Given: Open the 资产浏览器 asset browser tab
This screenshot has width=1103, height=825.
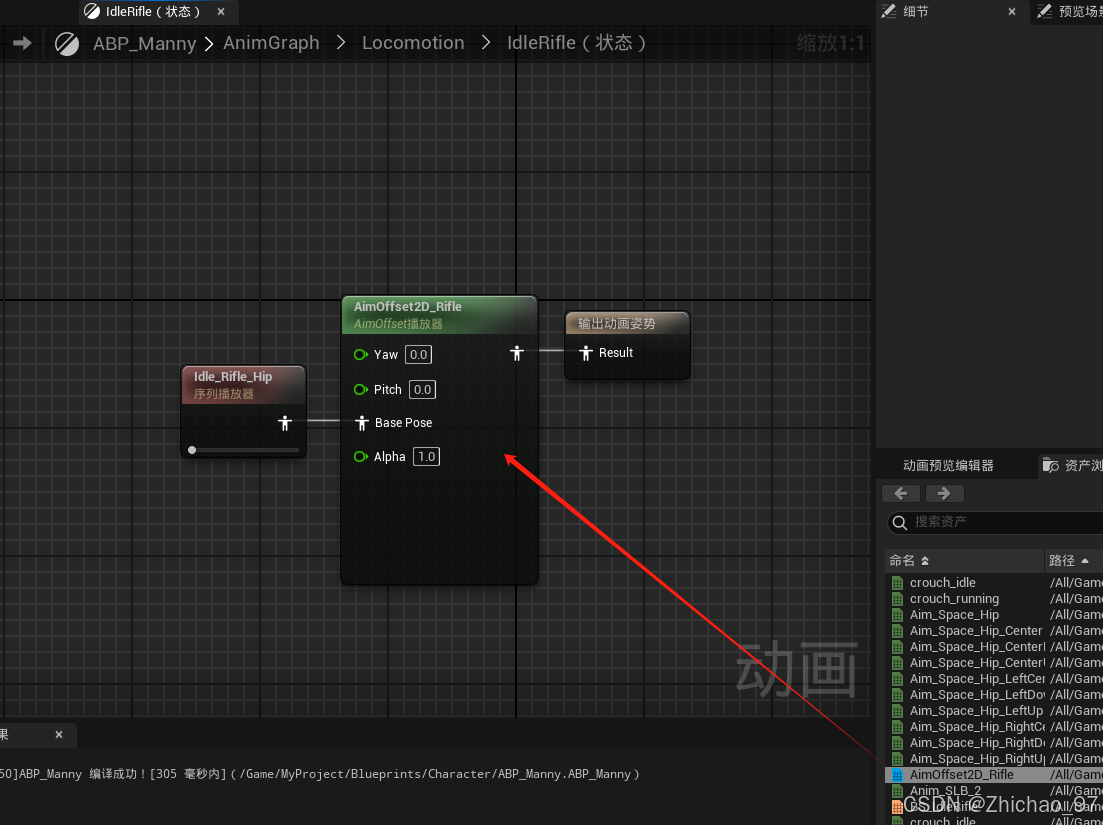Looking at the screenshot, I should [1073, 466].
